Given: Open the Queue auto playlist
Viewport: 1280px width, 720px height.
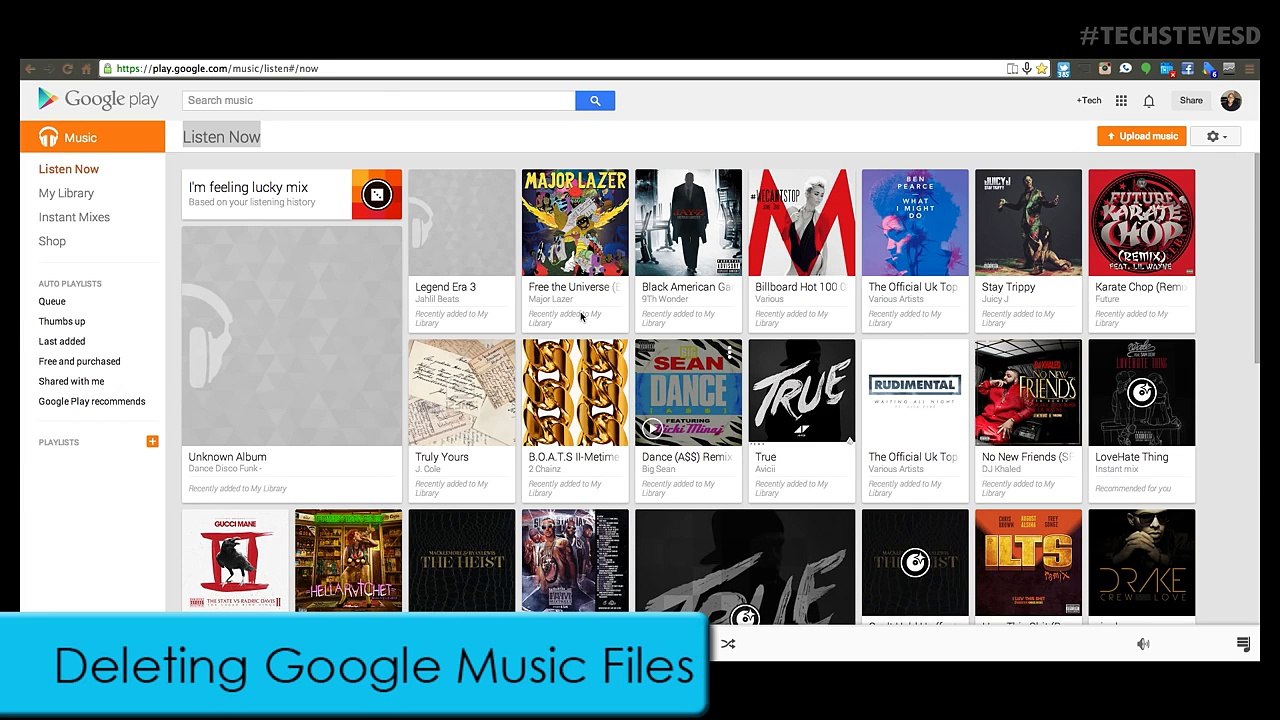Looking at the screenshot, I should pos(52,301).
